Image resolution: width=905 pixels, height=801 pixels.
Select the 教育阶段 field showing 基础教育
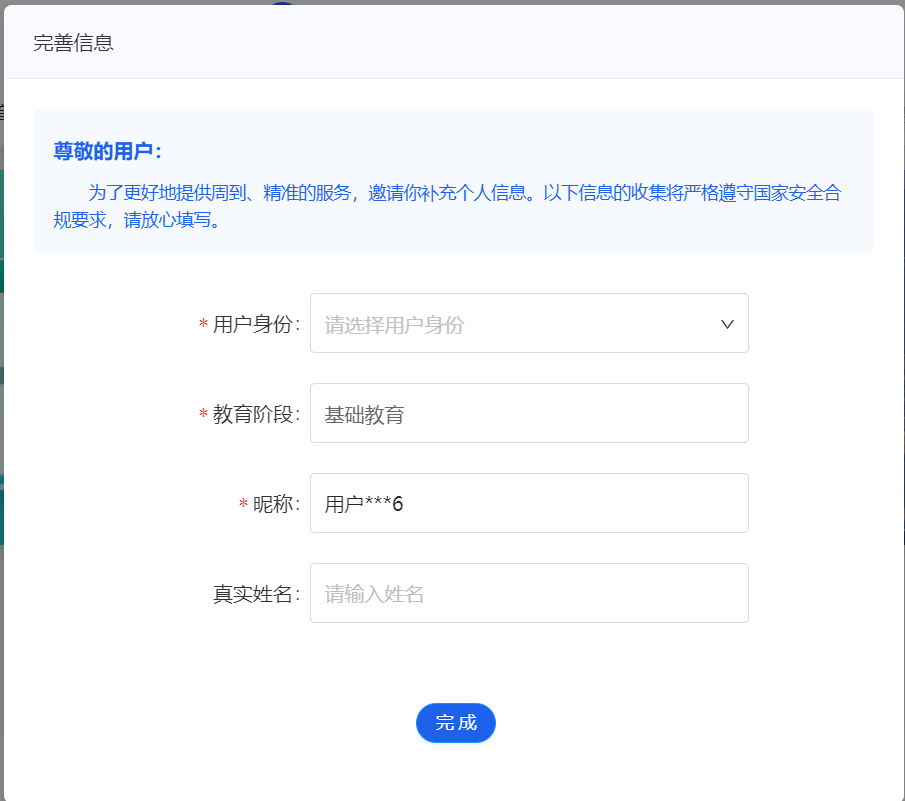528,413
